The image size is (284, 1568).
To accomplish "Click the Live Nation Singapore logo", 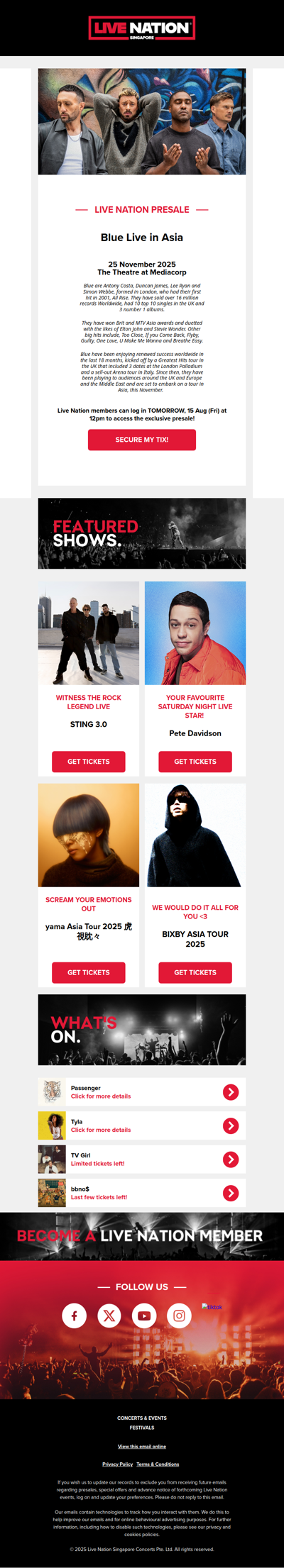I will [x=142, y=28].
